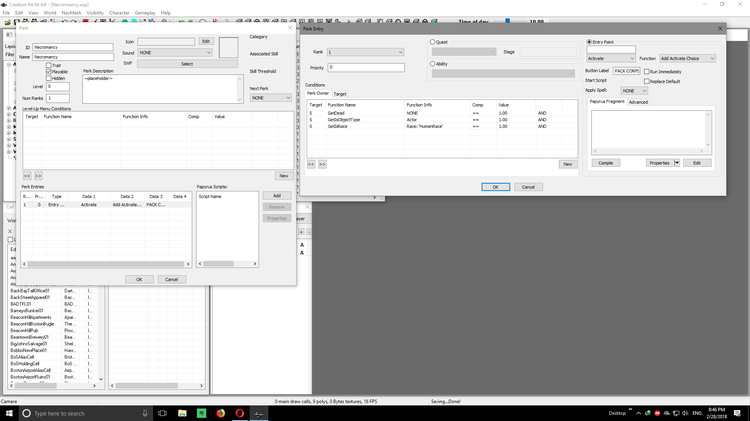The height and width of the screenshot is (421, 750).
Task: Click New in Perk Entry conditions
Action: click(568, 164)
